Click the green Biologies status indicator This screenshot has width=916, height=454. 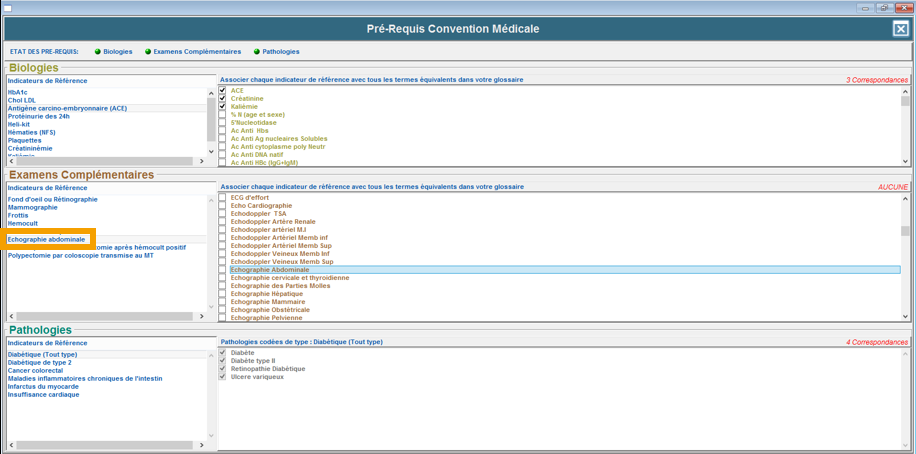pyautogui.click(x=98, y=52)
